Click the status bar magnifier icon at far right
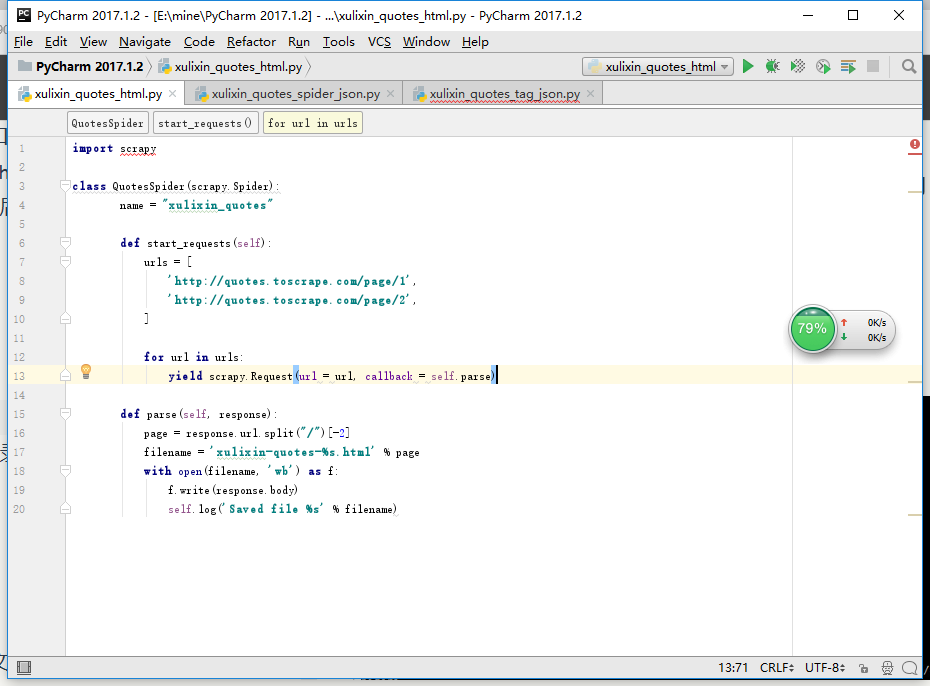The height and width of the screenshot is (686, 930). [x=909, y=668]
